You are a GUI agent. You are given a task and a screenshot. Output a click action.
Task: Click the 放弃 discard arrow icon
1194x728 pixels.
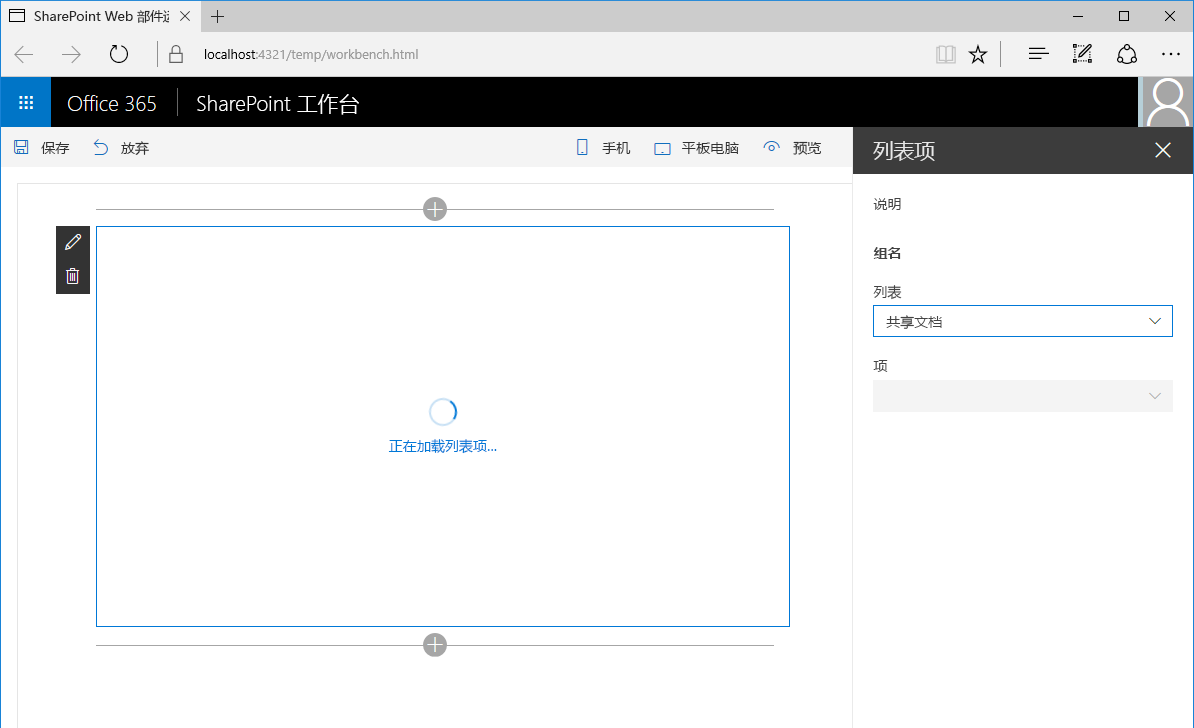(x=99, y=146)
